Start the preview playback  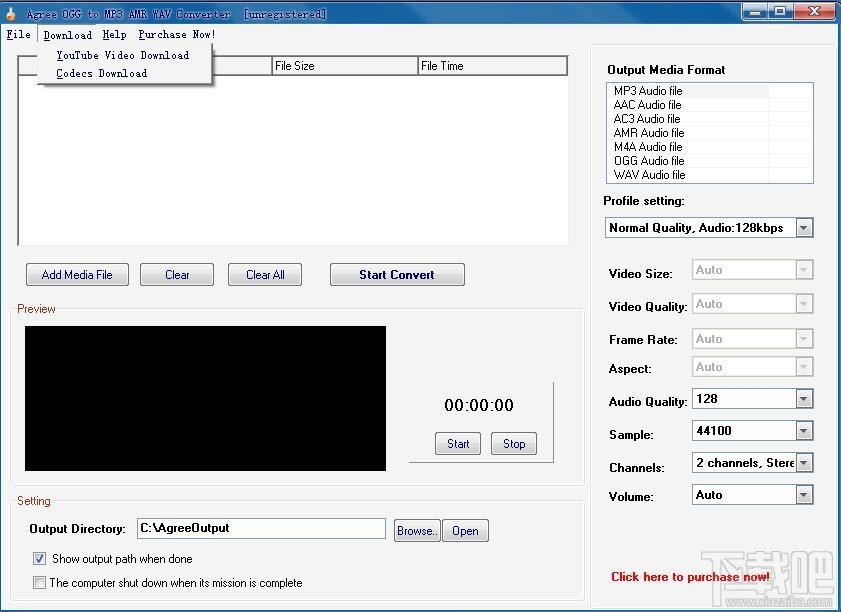(458, 444)
